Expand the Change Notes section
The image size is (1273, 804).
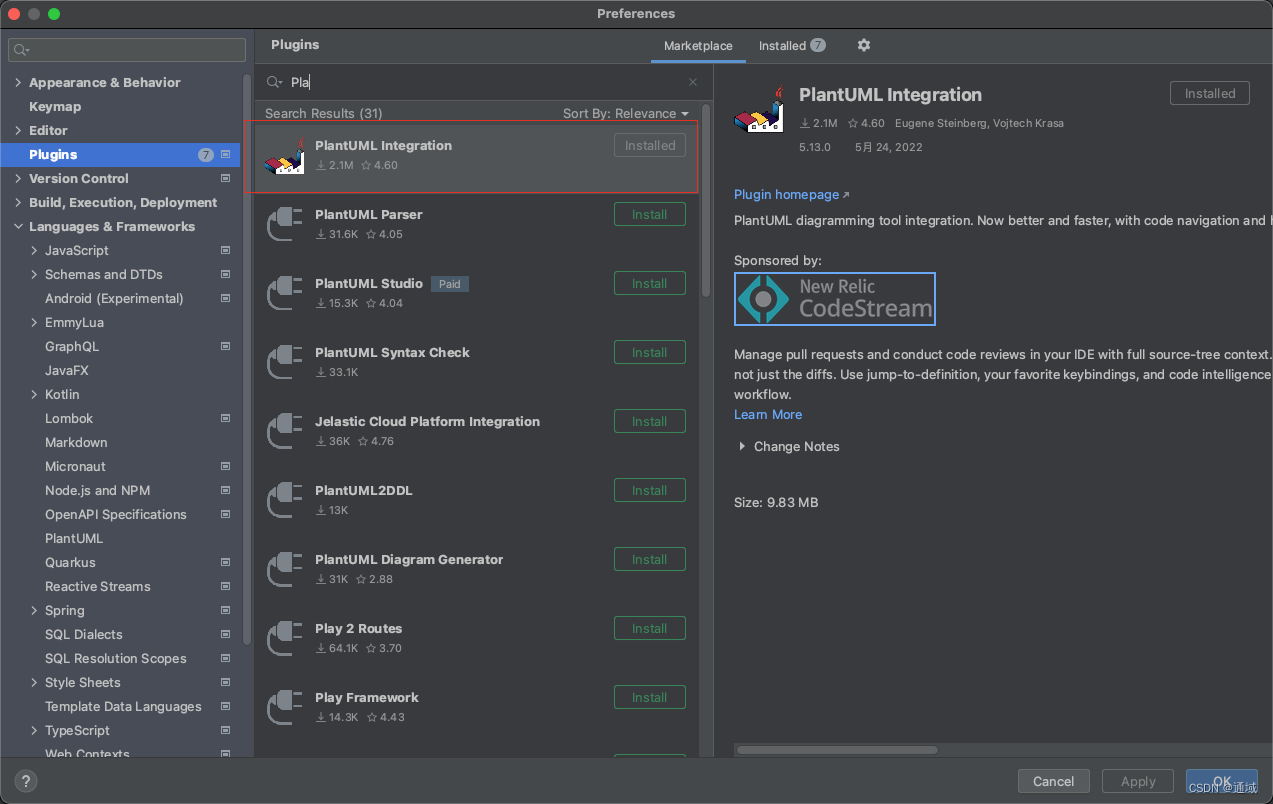coord(742,447)
